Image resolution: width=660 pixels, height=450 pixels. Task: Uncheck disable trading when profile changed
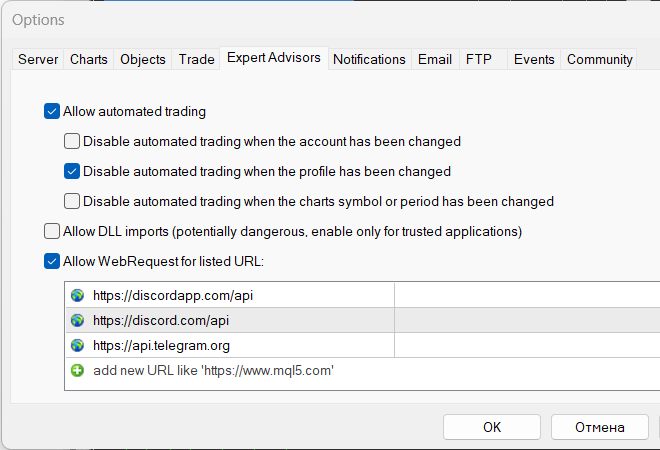[72, 171]
